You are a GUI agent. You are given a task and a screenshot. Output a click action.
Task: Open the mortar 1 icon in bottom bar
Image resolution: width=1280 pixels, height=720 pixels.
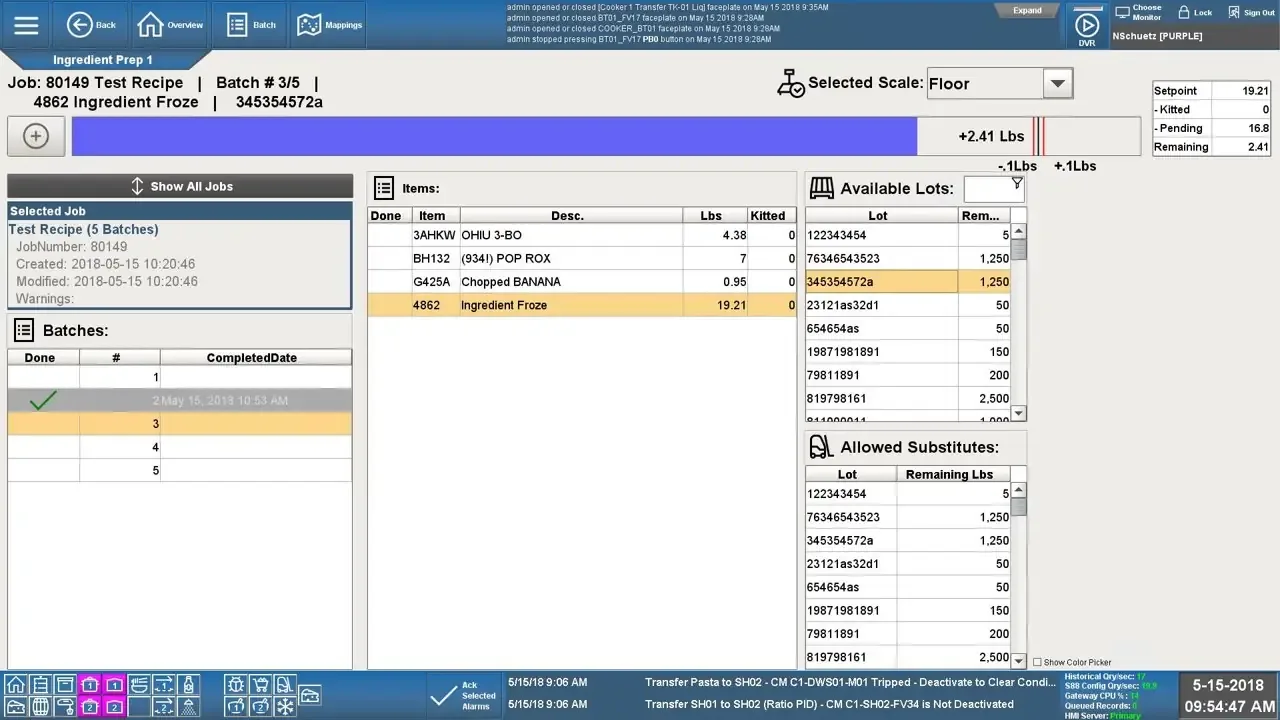(236, 706)
